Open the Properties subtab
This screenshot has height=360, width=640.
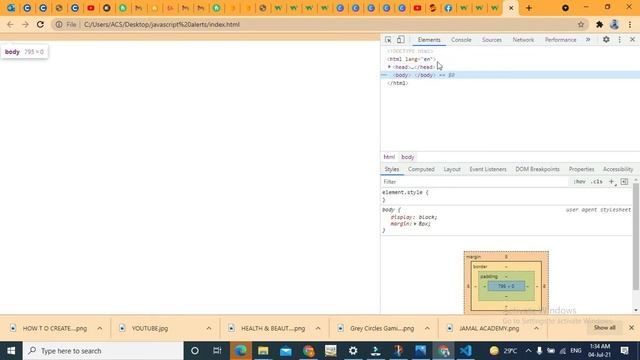pyautogui.click(x=581, y=169)
